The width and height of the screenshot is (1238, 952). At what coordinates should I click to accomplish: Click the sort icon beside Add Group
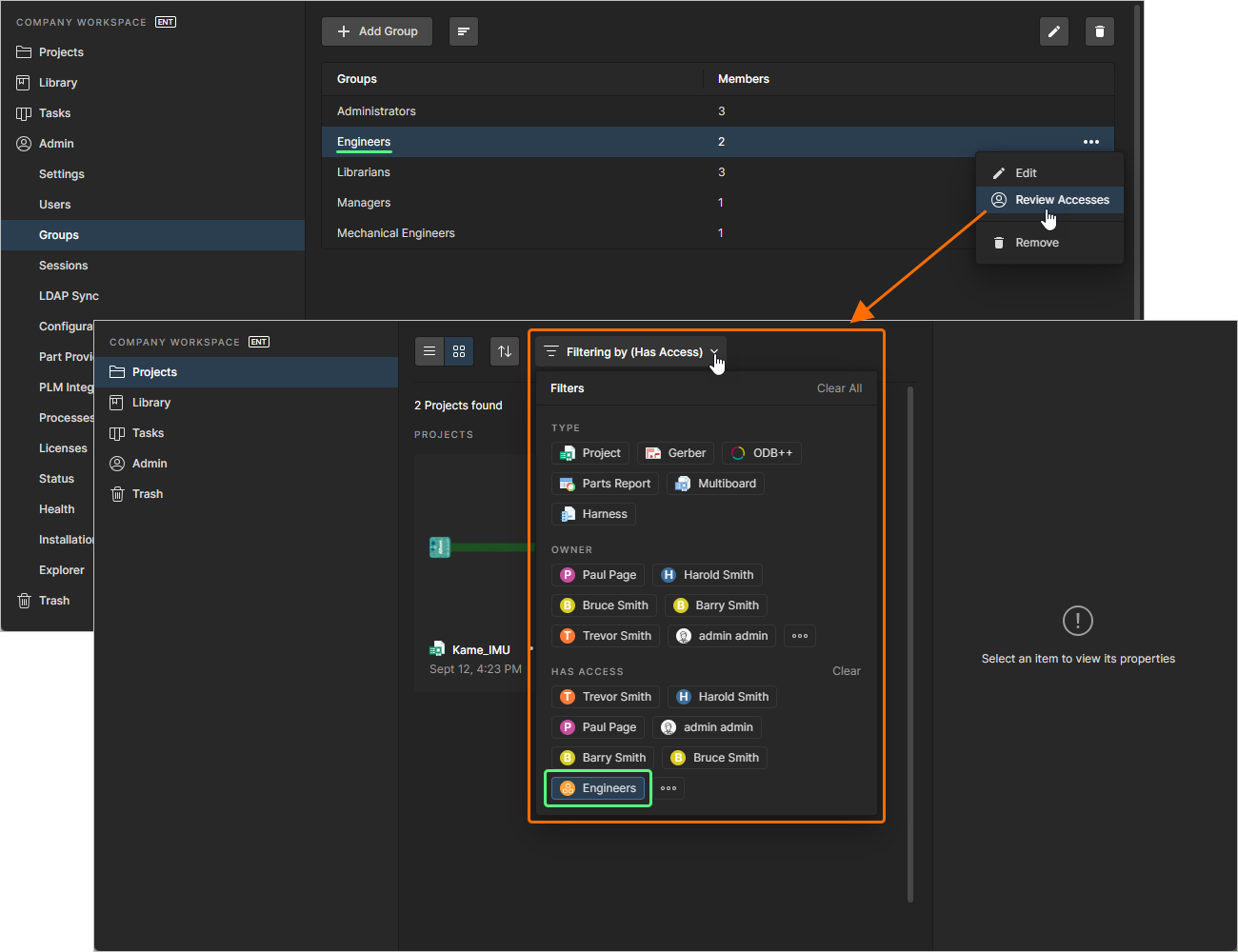coord(463,31)
